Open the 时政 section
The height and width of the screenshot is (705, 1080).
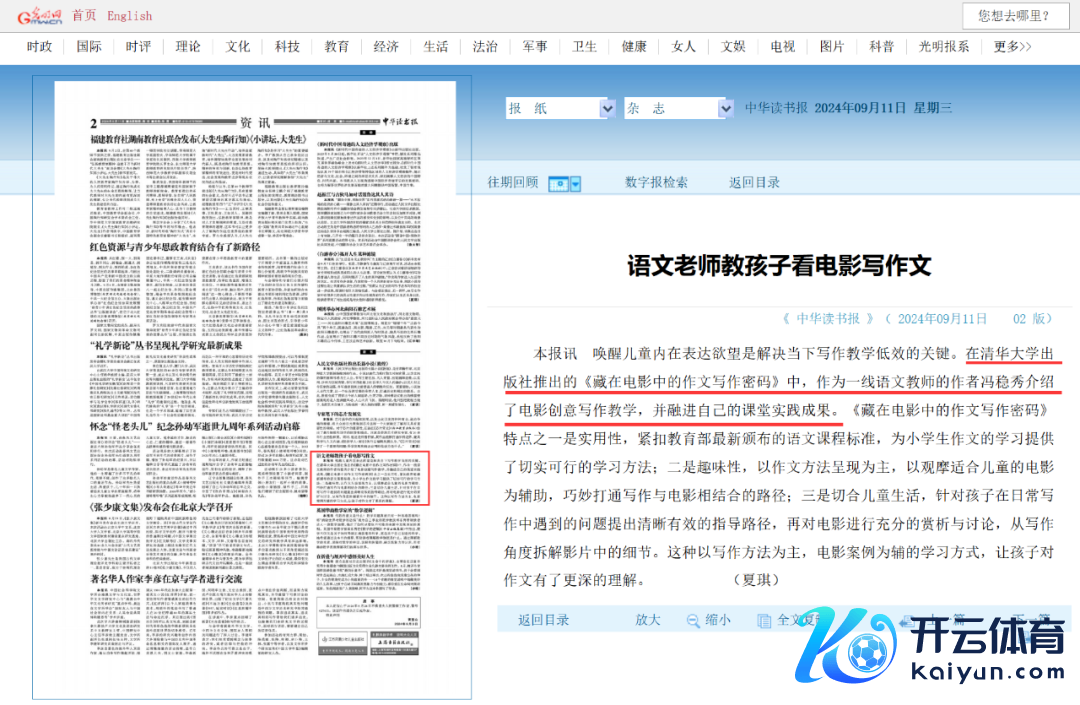pos(40,47)
